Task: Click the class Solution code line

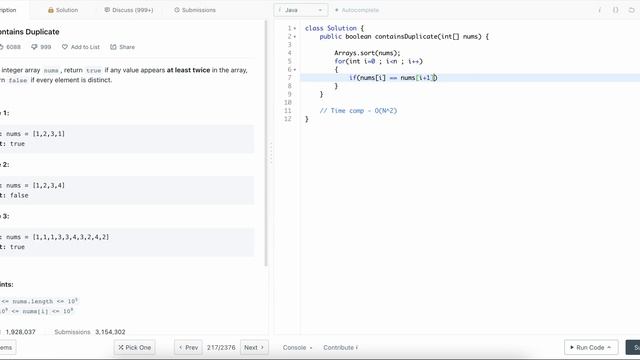Action: [x=334, y=28]
